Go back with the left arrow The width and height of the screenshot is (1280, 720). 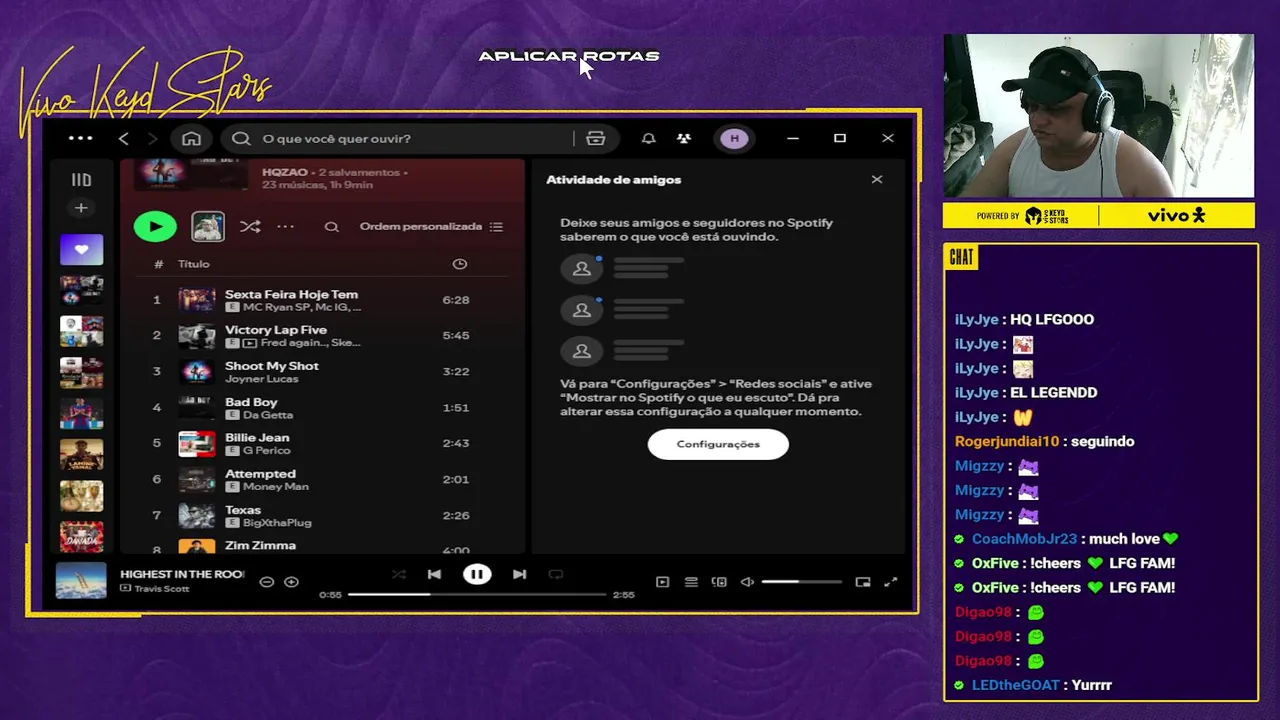(124, 138)
